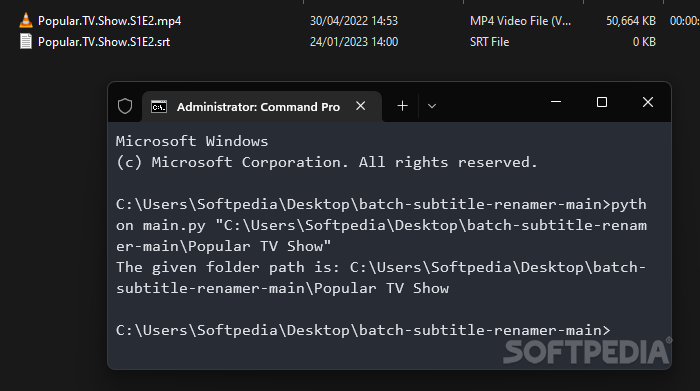The image size is (700, 391).
Task: Click the SRT File type cell
Action: coord(489,42)
